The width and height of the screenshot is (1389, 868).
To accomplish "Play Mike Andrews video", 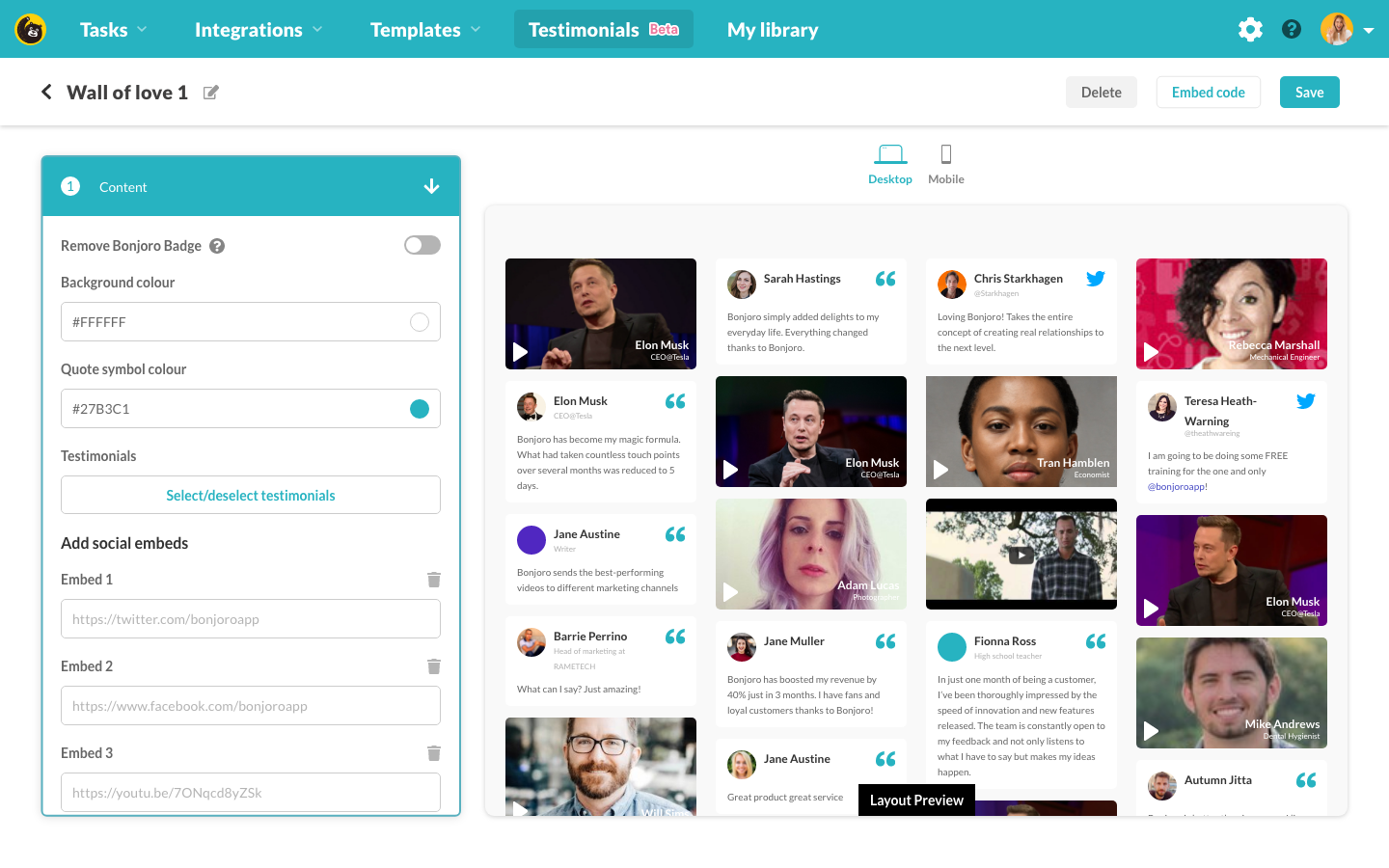I will 1152,731.
